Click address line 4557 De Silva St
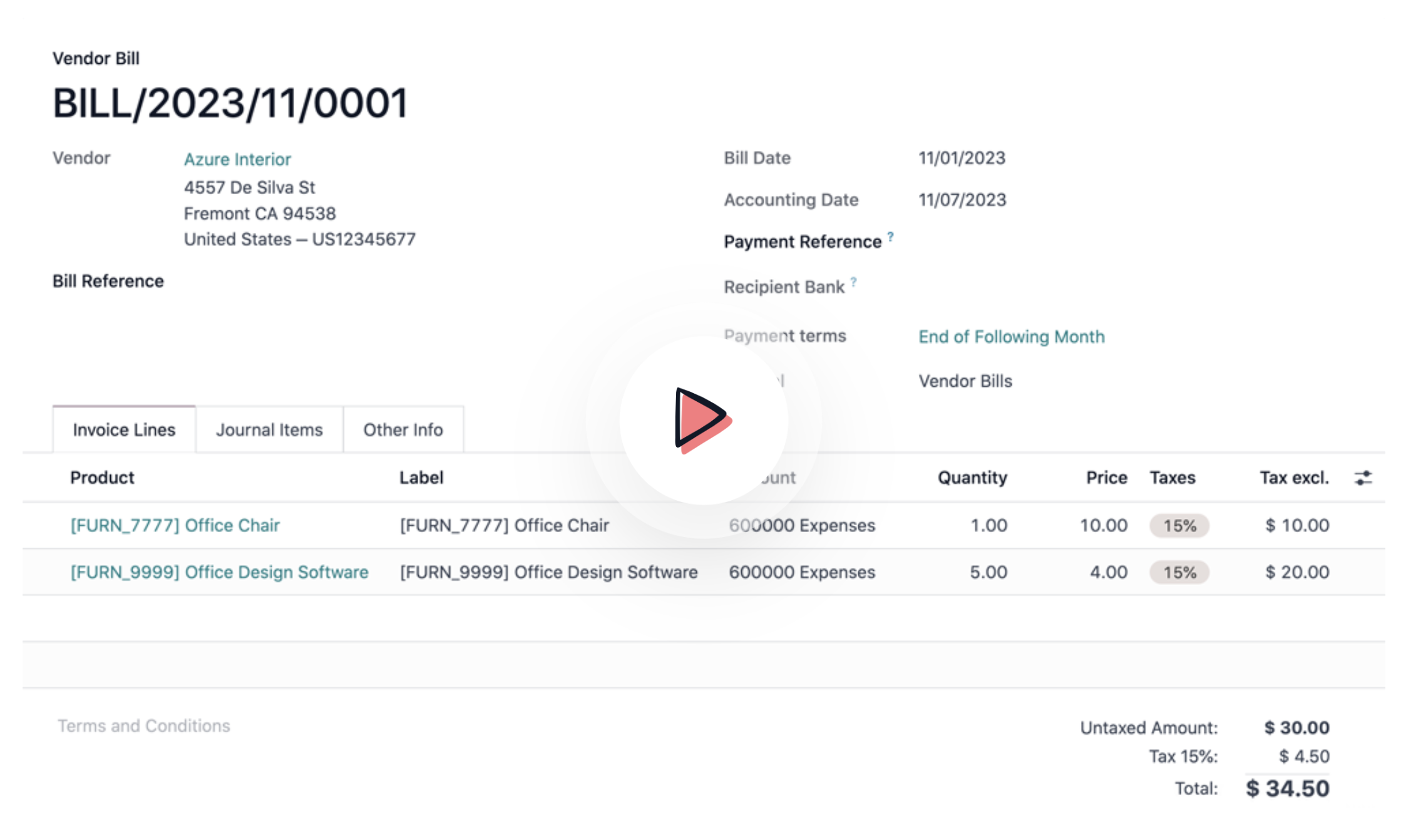This screenshot has height=840, width=1406. [249, 187]
